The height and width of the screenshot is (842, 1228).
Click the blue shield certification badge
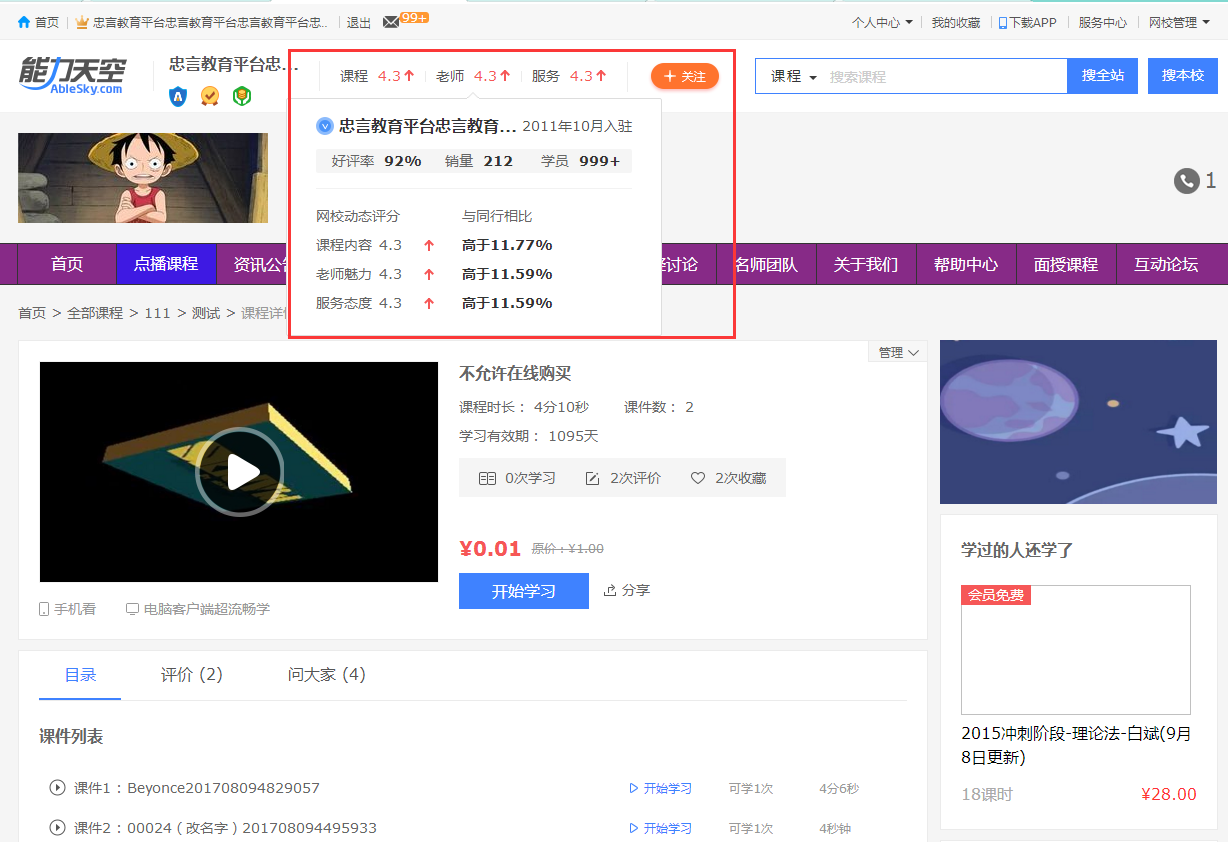(178, 96)
